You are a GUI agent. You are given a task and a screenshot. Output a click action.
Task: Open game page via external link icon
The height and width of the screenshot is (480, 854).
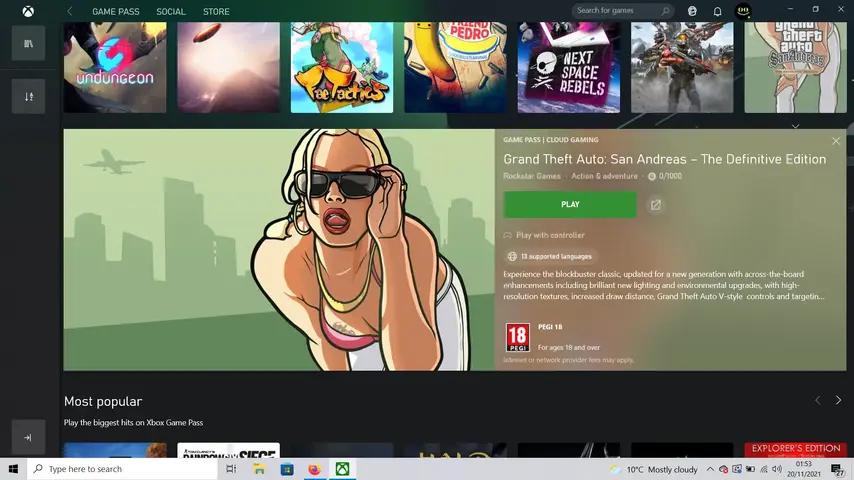pos(655,205)
